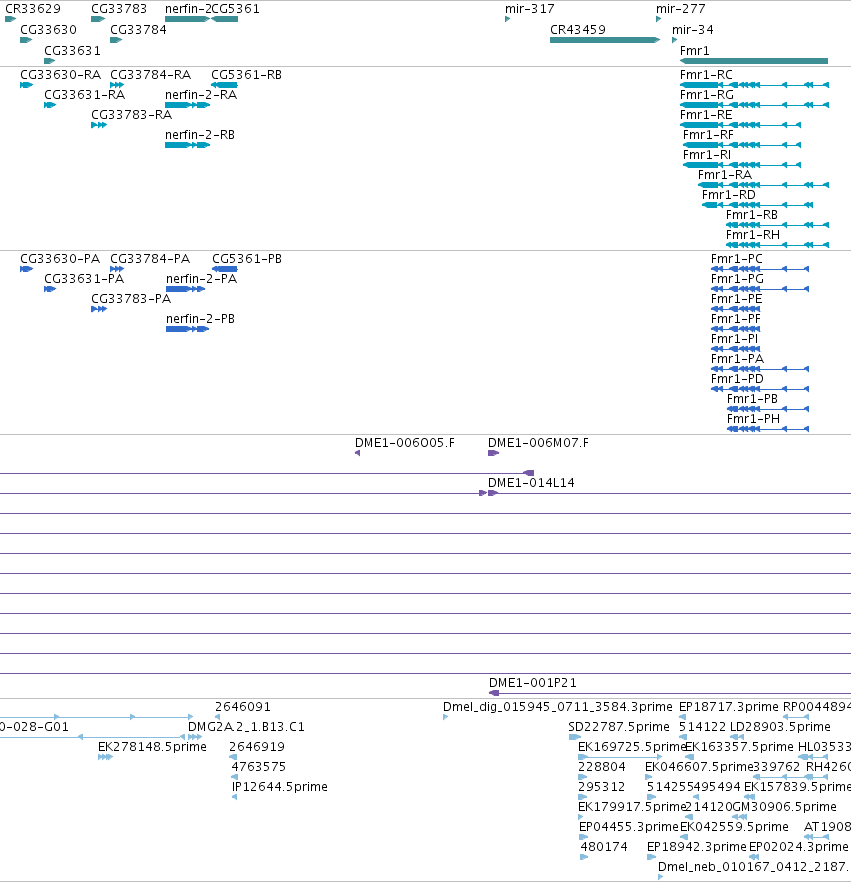
Task: Click the CG33630-RA transcript label
Action: (x=61, y=75)
